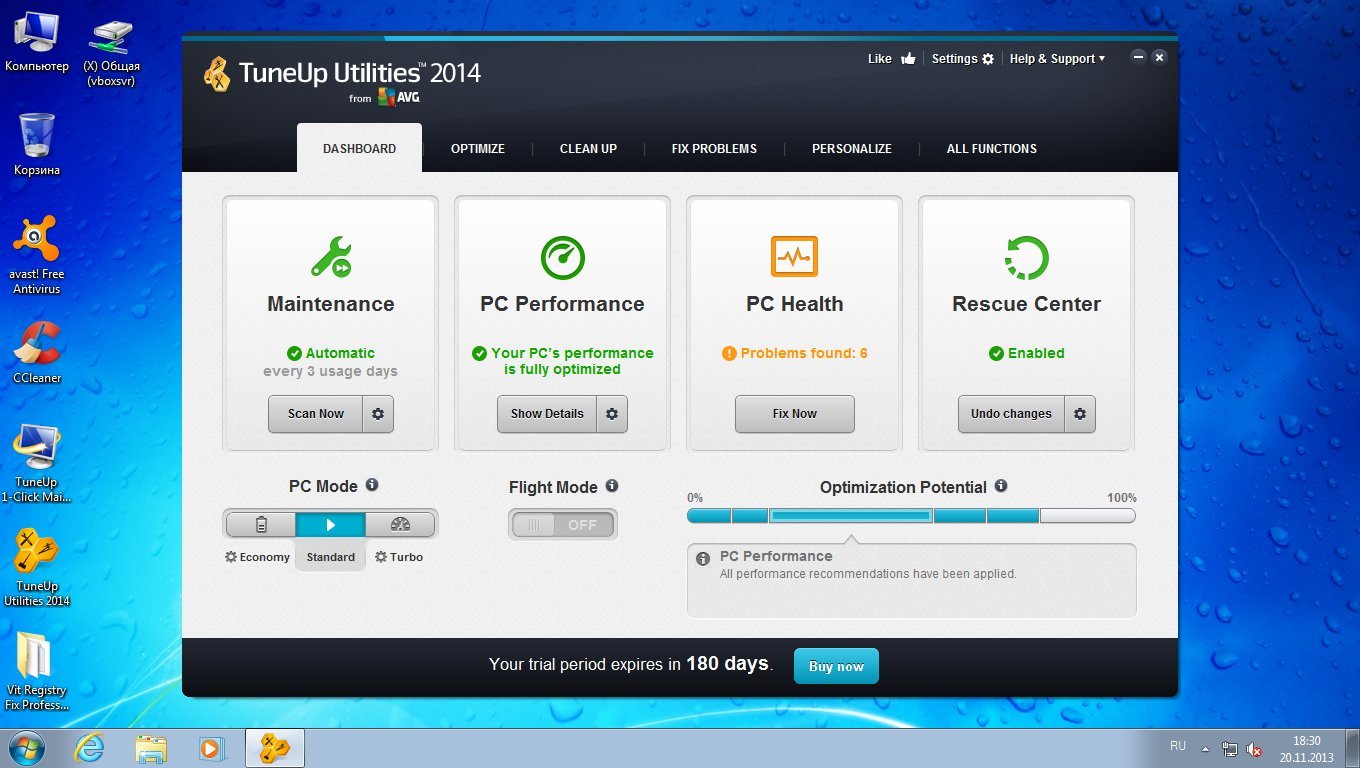The height and width of the screenshot is (768, 1360).
Task: Click the empty end segment of optimization bar
Action: pos(1087,515)
